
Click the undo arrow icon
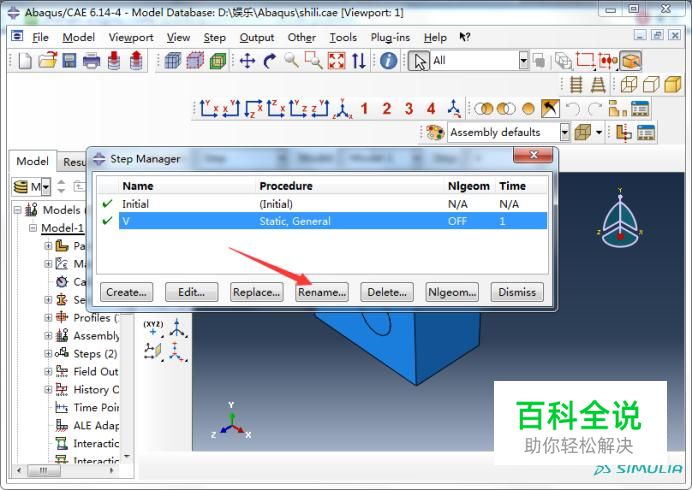573,109
